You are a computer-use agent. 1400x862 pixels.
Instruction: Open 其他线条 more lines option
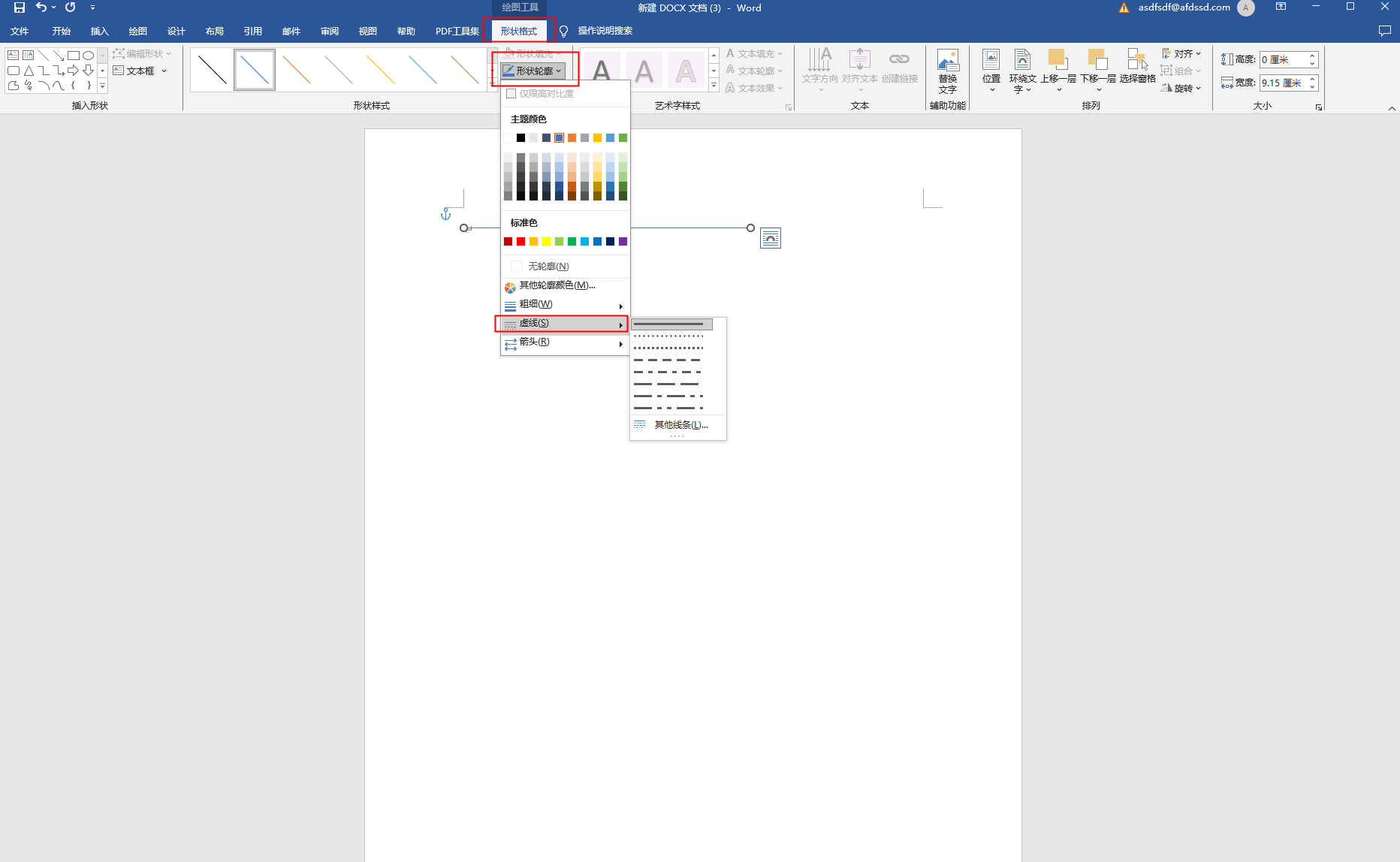[x=677, y=425]
